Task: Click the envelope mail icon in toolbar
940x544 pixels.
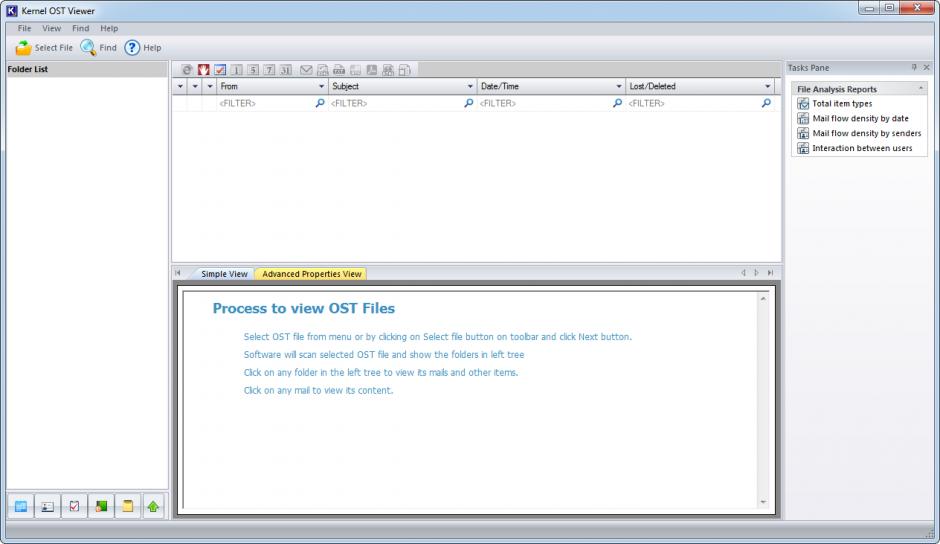Action: (x=306, y=70)
